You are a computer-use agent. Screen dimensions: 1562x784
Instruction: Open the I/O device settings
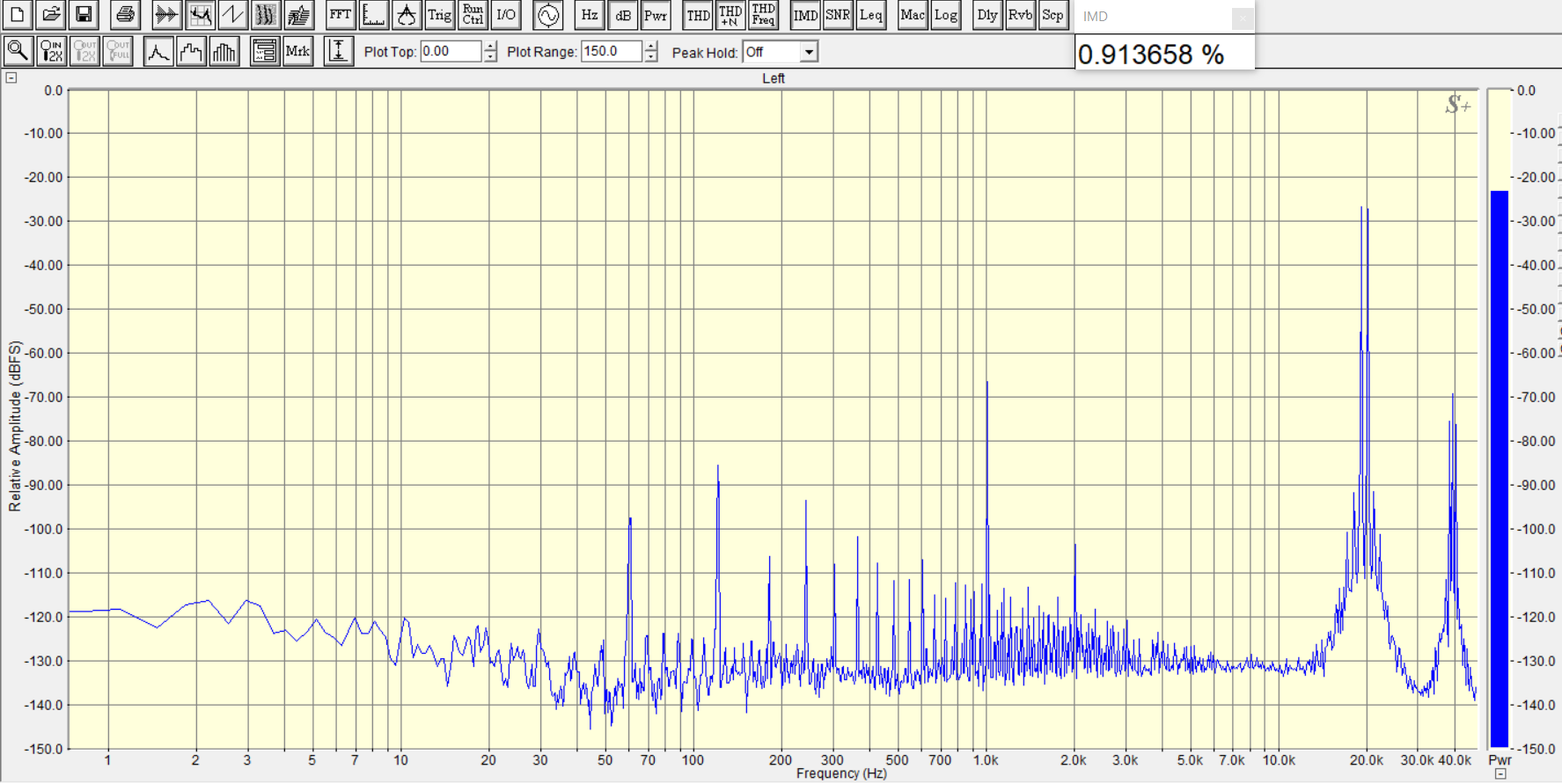506,15
